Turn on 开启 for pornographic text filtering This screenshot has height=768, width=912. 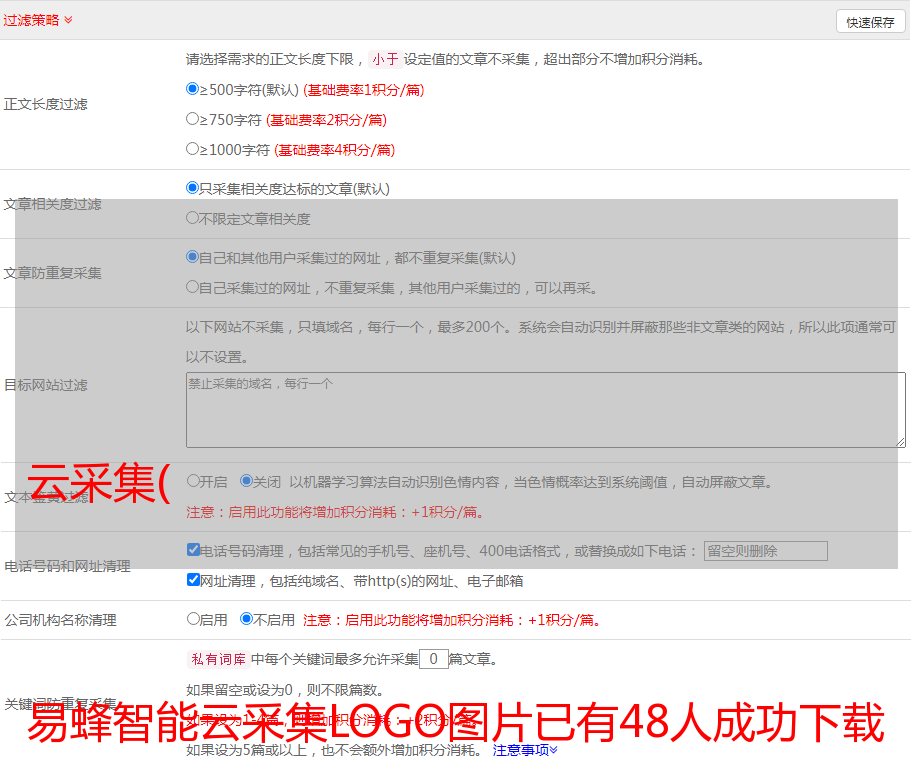point(193,481)
